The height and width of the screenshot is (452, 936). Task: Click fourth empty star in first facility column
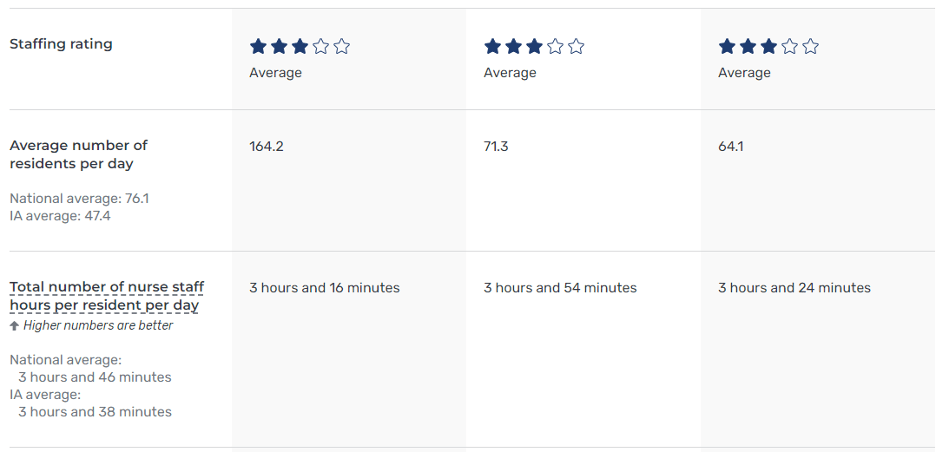[x=321, y=46]
